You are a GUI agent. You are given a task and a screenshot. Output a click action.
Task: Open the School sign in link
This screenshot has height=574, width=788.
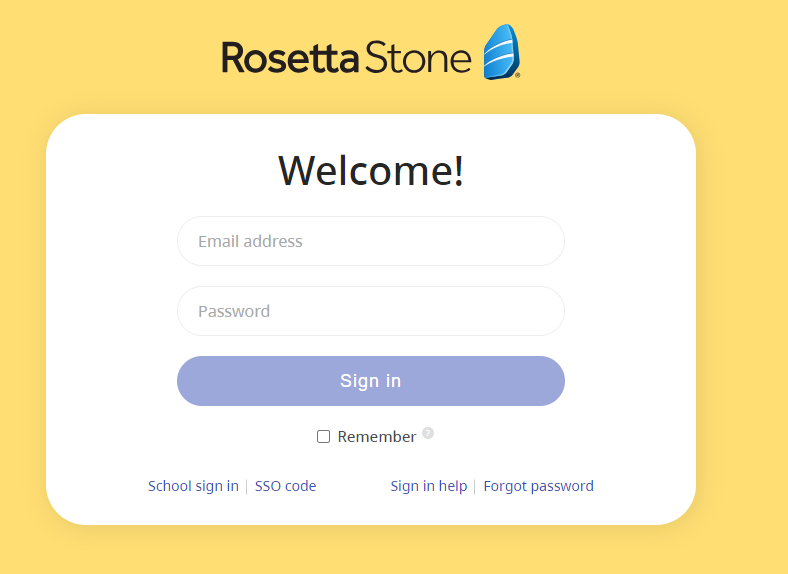pyautogui.click(x=193, y=486)
